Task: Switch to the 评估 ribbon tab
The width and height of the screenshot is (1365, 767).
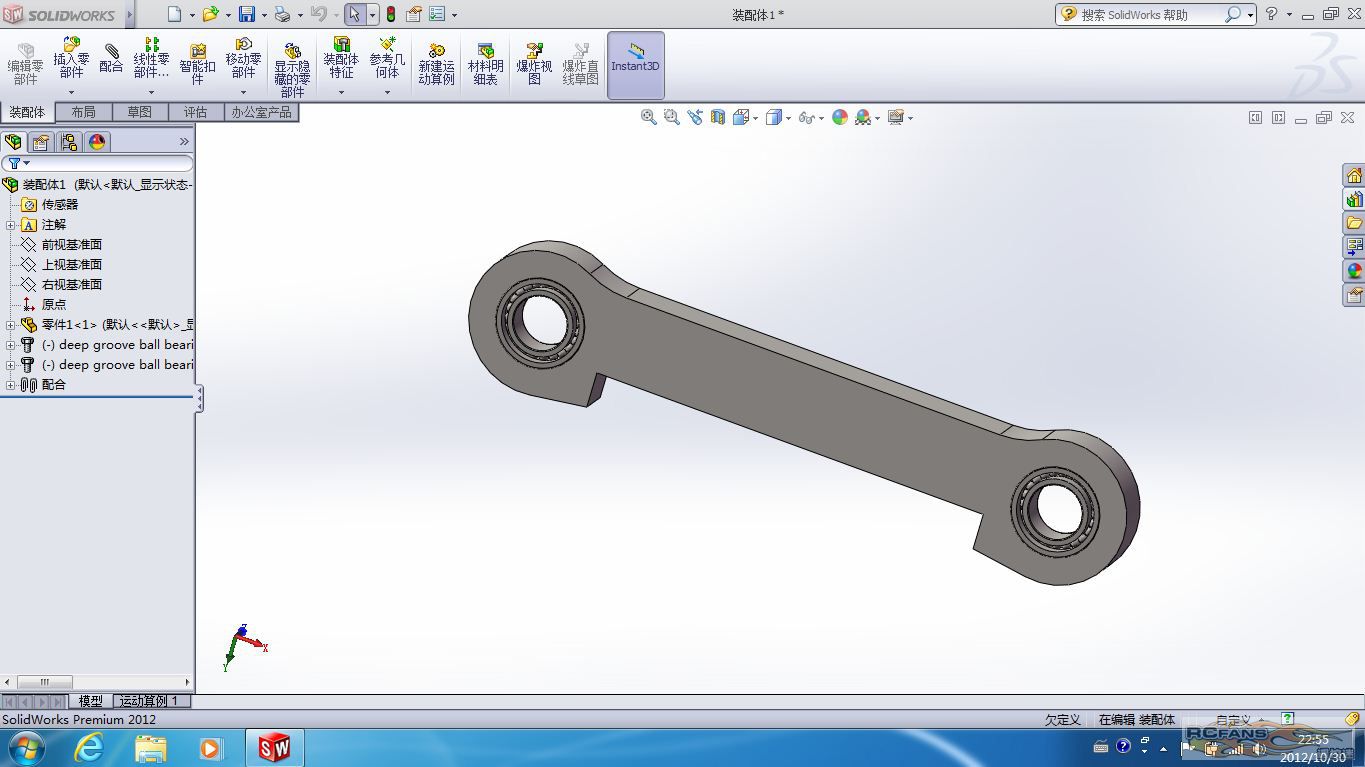Action: tap(196, 112)
